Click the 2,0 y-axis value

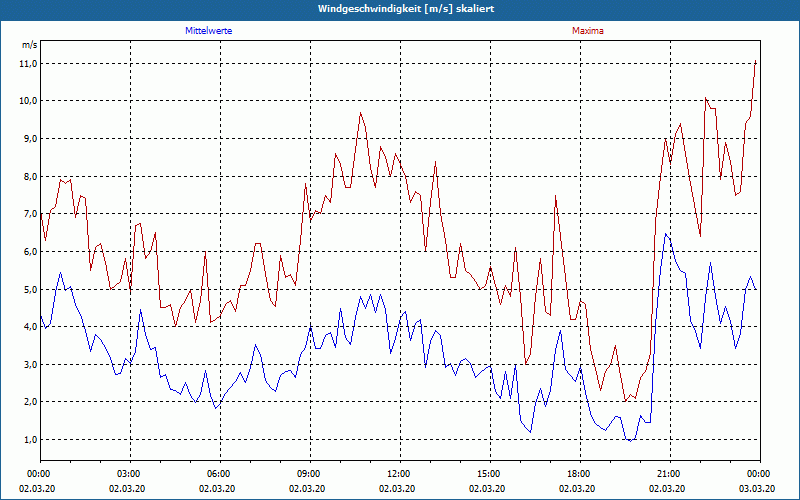[x=30, y=402]
